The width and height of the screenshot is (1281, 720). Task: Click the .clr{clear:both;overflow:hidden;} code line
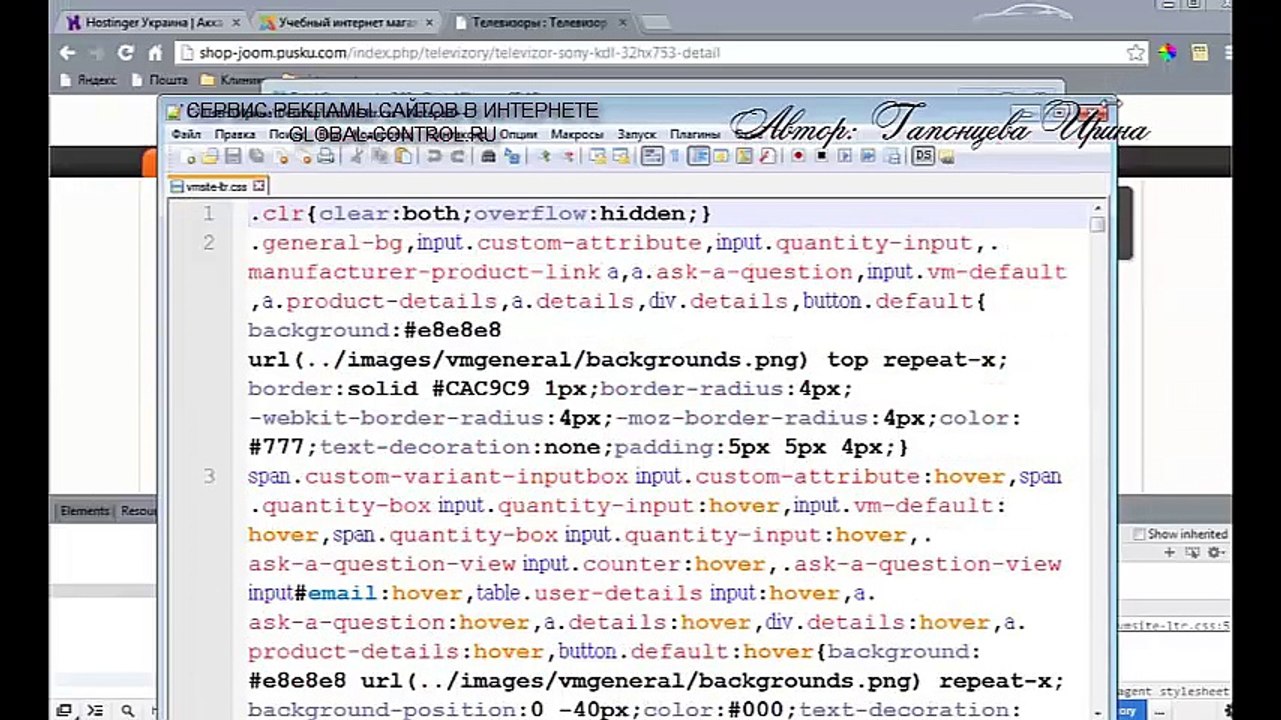click(x=480, y=213)
